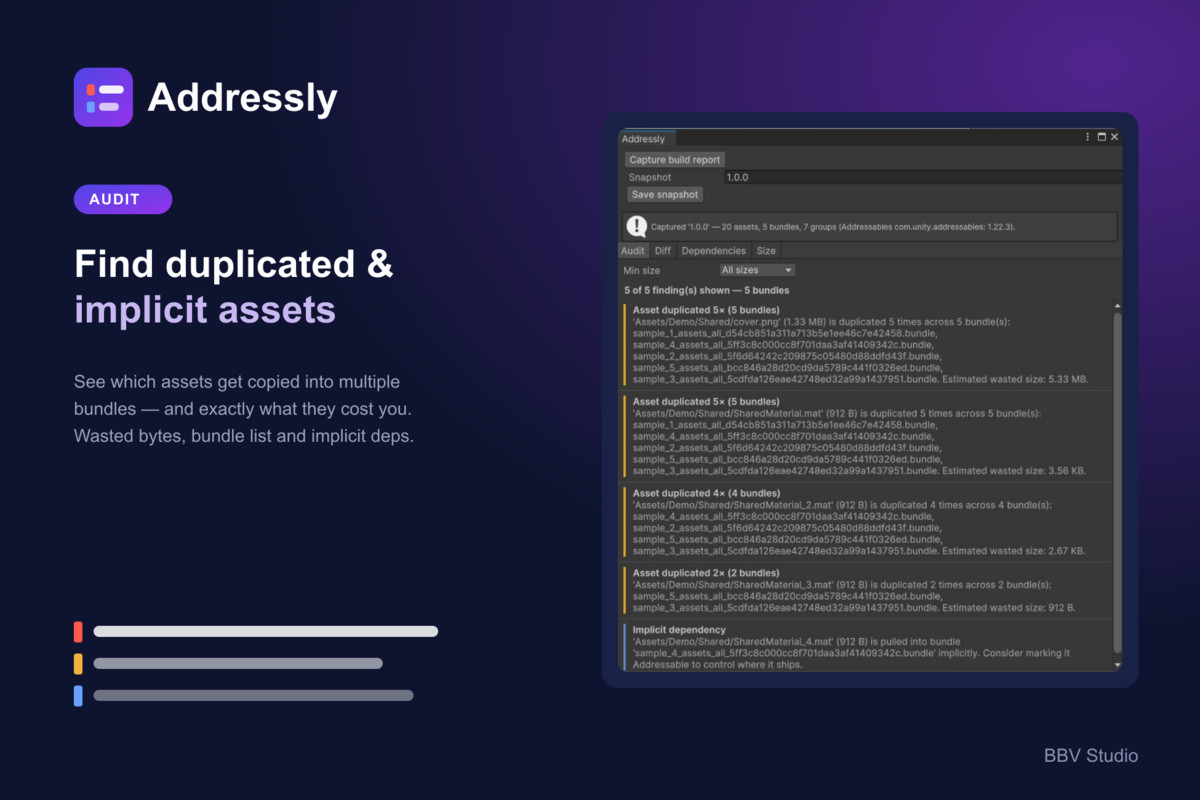Maximize the Addressly panel
Screen dimensions: 1200x800
tap(1102, 137)
